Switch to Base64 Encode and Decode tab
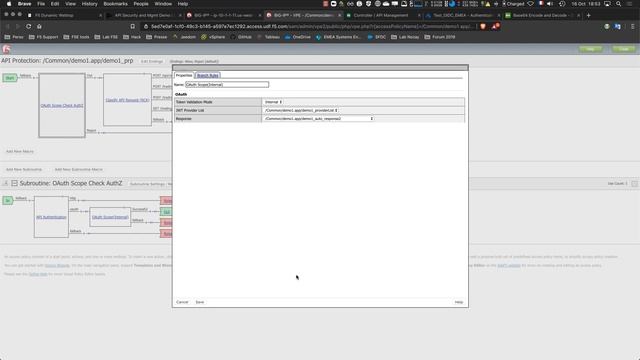Viewport: 640px width, 360px height. (542, 16)
